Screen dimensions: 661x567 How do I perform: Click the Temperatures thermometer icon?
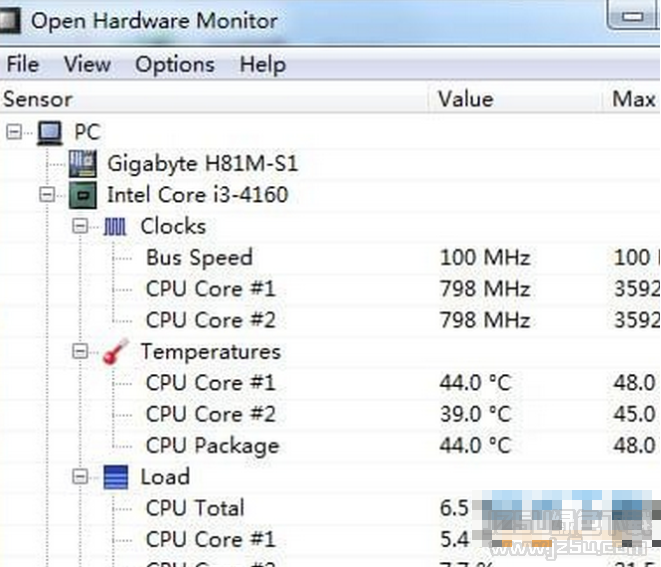click(x=115, y=352)
